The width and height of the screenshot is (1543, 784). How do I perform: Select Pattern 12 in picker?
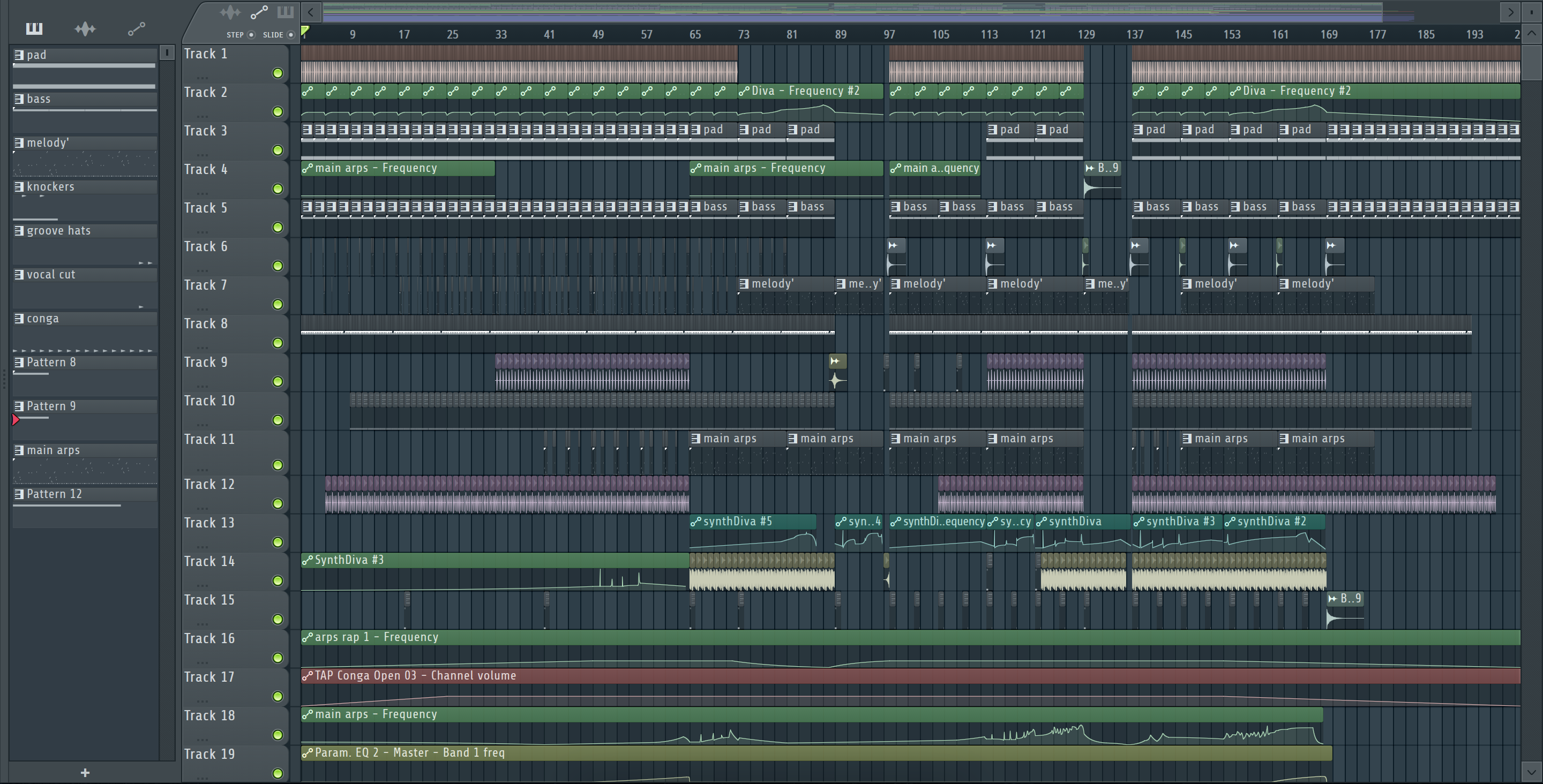85,494
